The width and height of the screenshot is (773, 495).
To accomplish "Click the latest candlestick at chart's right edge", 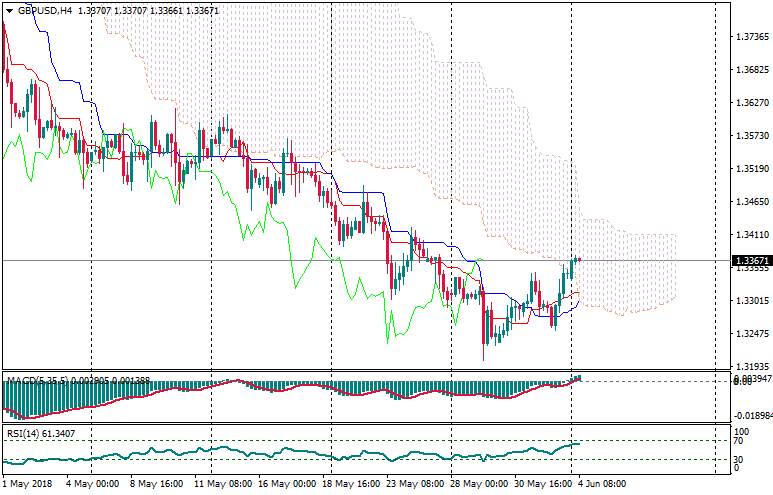I will tap(577, 260).
